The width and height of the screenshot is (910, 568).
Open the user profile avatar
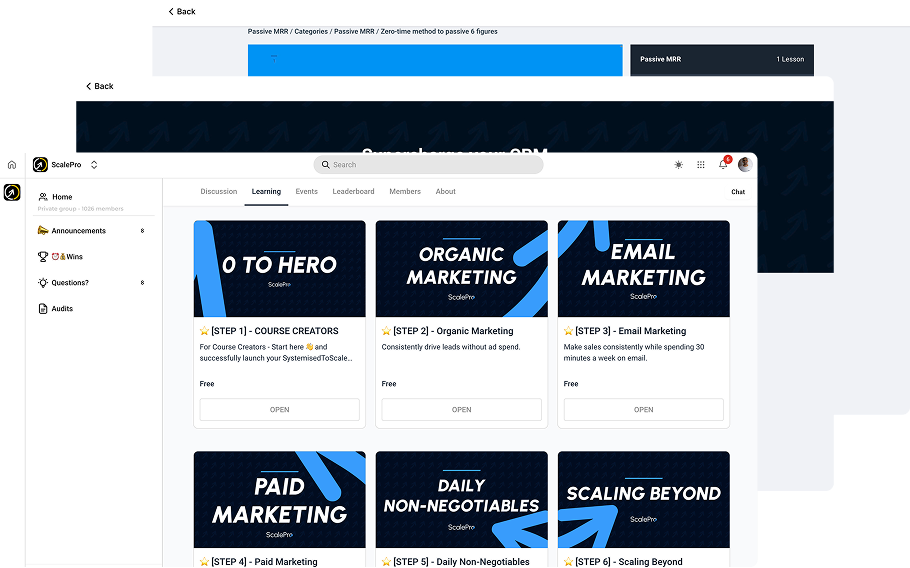pyautogui.click(x=745, y=165)
